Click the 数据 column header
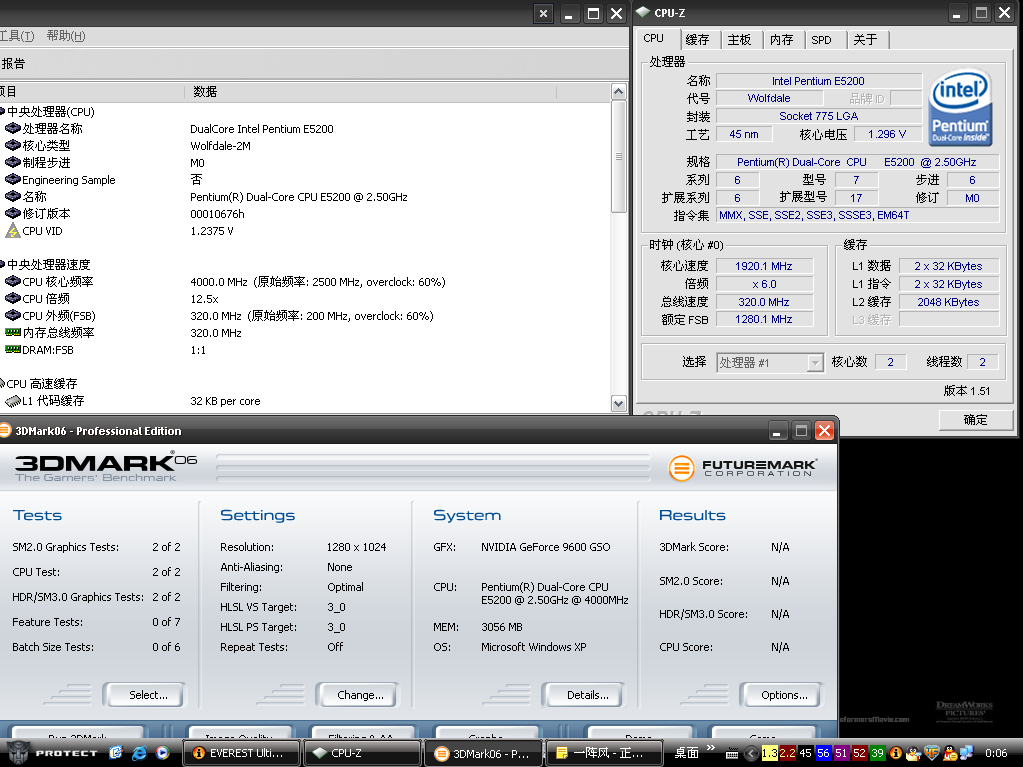This screenshot has height=767, width=1023. (371, 92)
